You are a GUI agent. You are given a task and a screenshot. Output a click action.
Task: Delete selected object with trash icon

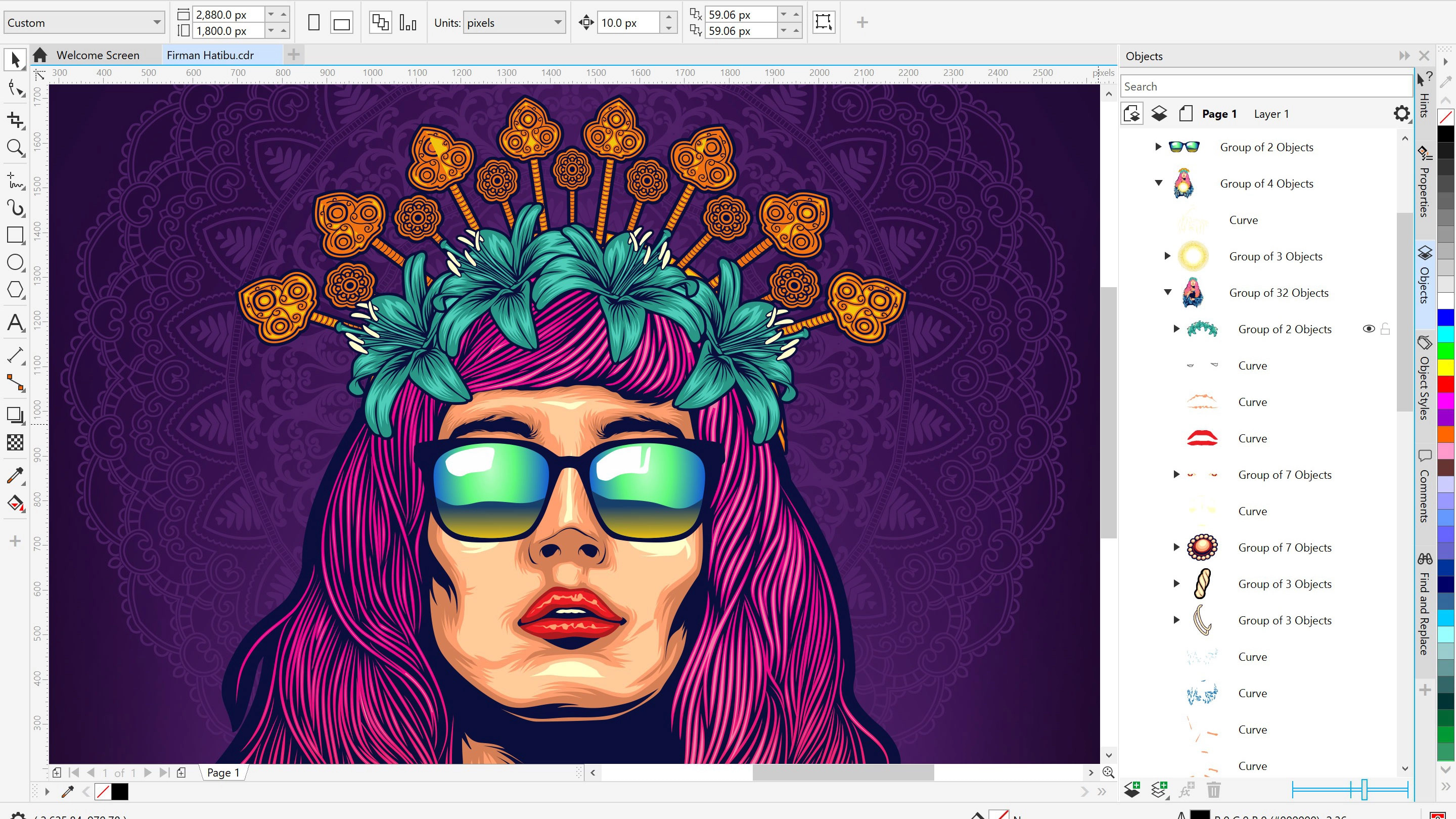pos(1213,789)
